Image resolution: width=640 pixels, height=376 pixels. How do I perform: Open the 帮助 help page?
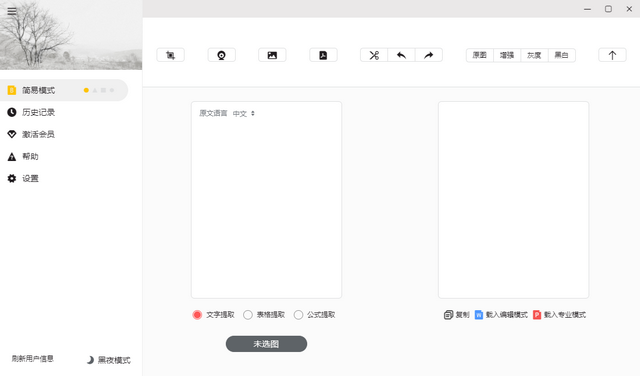[23, 156]
